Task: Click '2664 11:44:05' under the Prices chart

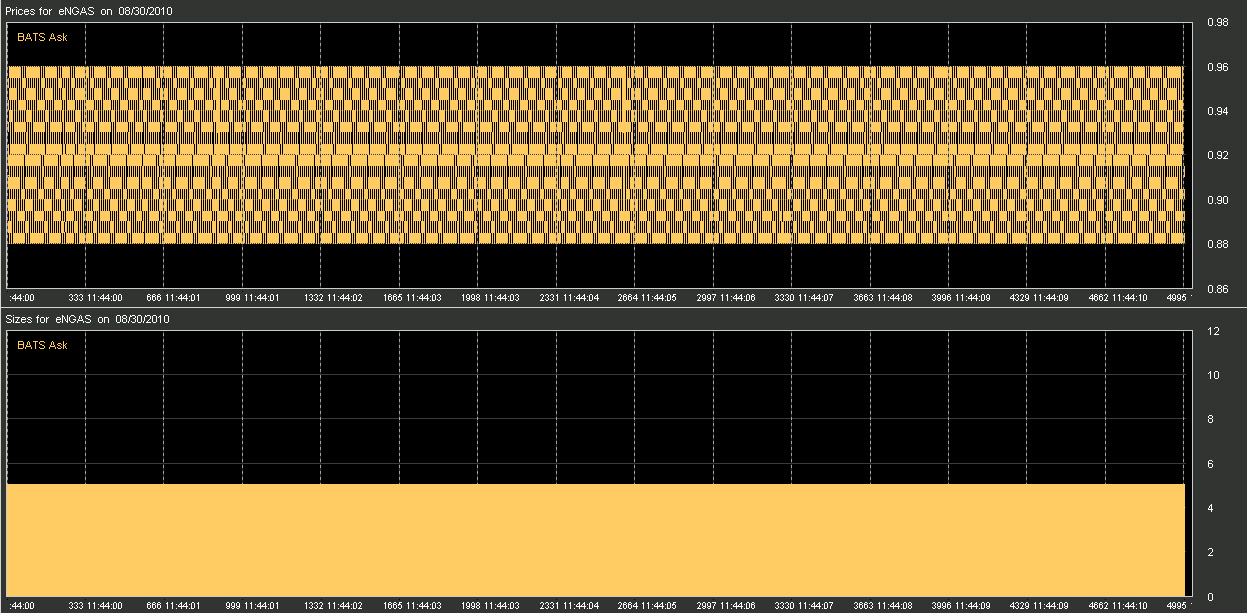Action: click(645, 297)
